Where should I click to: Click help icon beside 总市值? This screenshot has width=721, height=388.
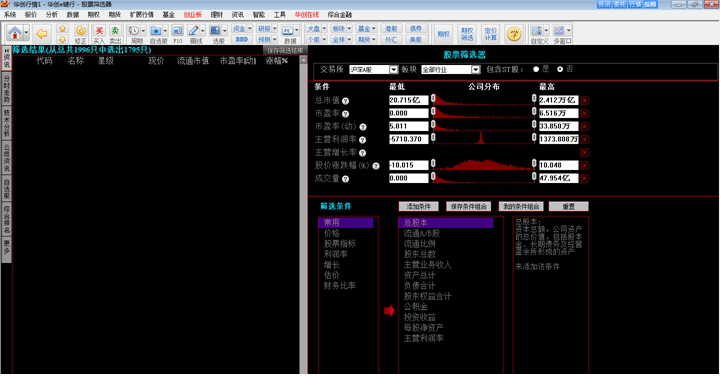pos(345,101)
